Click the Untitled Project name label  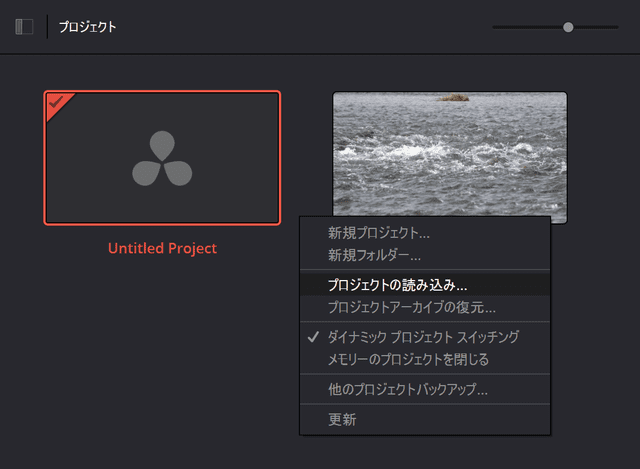(x=162, y=248)
